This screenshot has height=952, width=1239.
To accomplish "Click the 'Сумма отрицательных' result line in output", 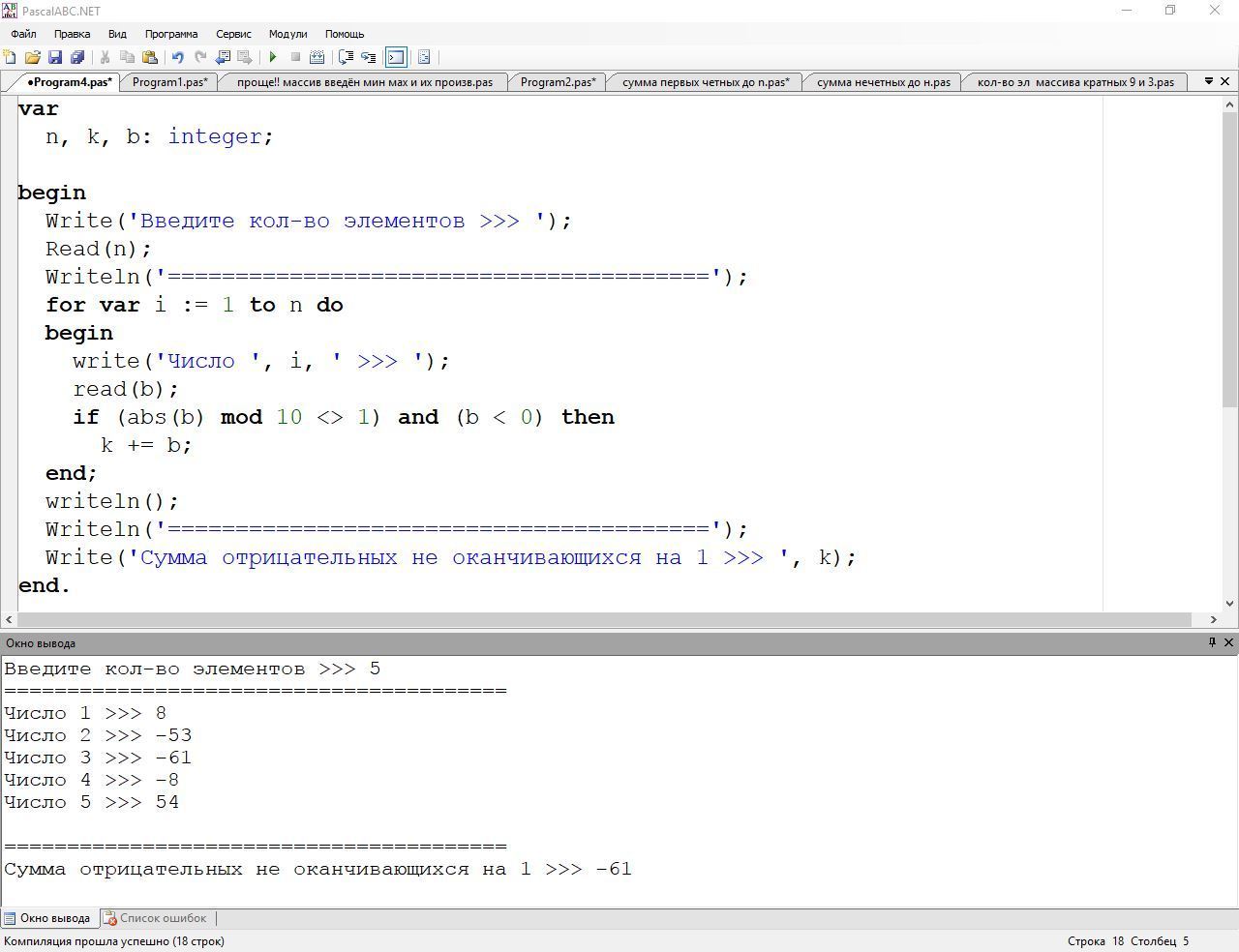I will tap(317, 869).
